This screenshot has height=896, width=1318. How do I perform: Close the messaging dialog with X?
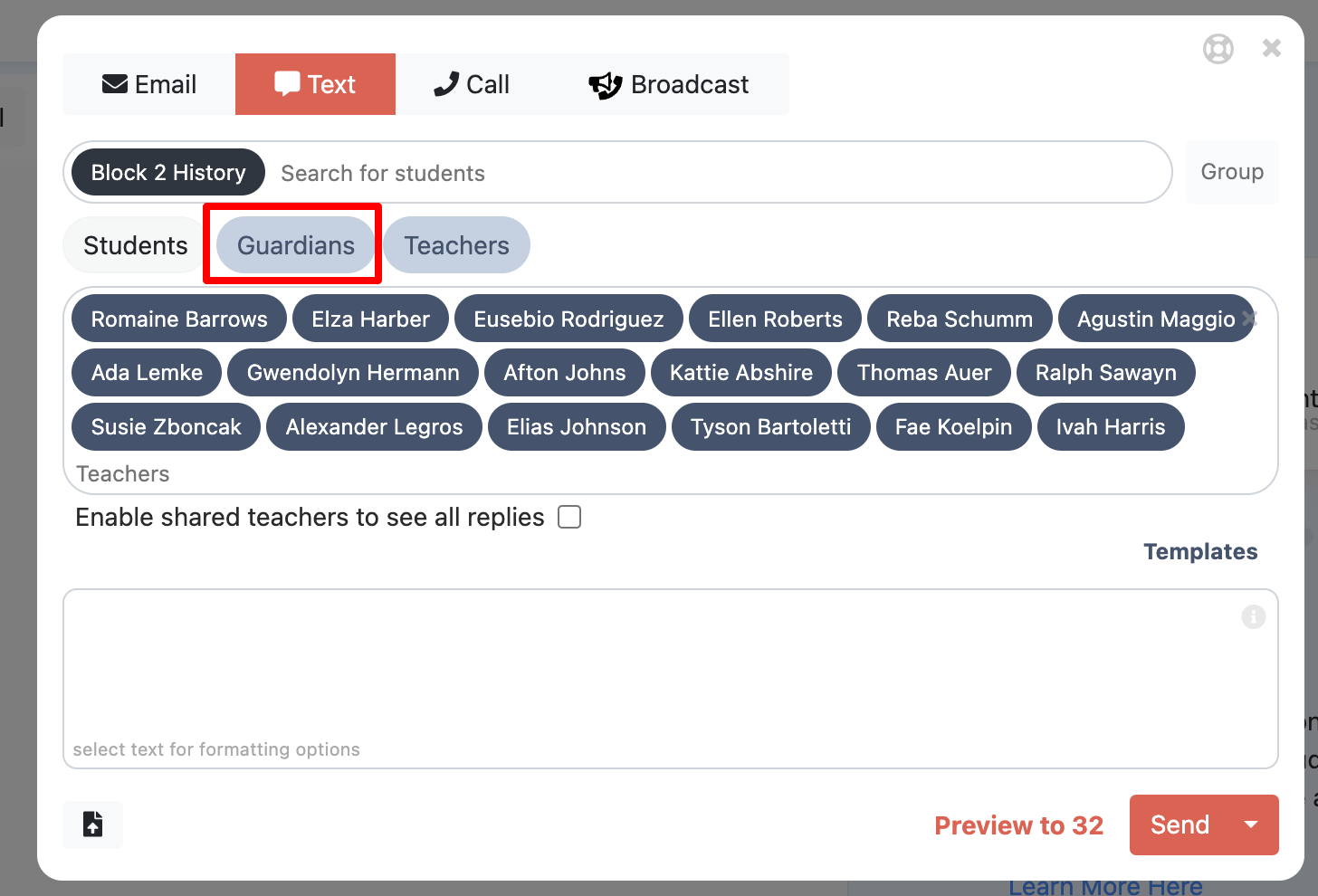[1271, 48]
